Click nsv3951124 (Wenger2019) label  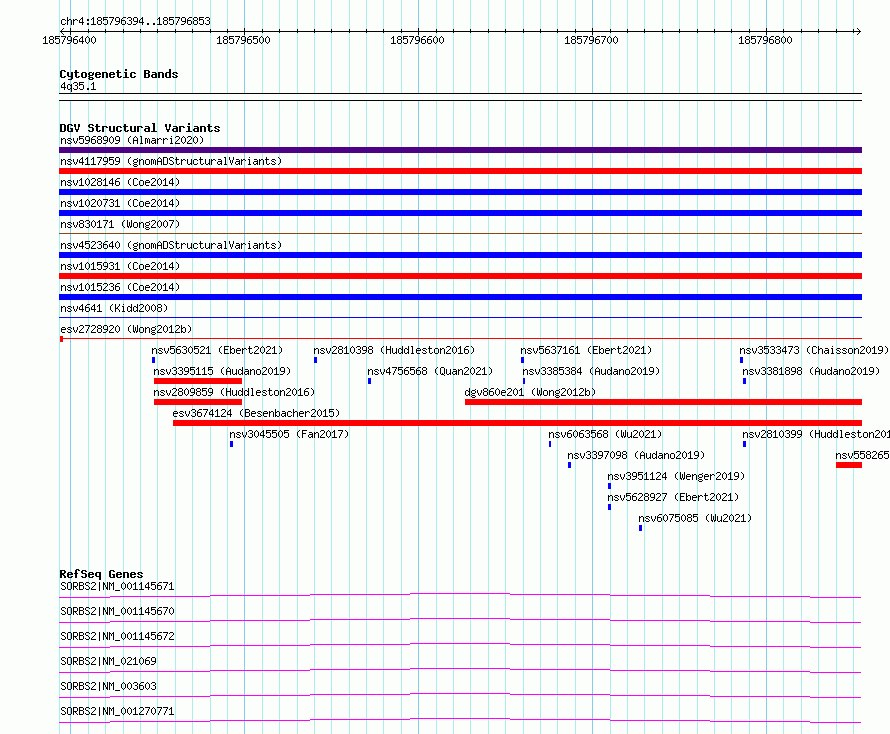[676, 476]
